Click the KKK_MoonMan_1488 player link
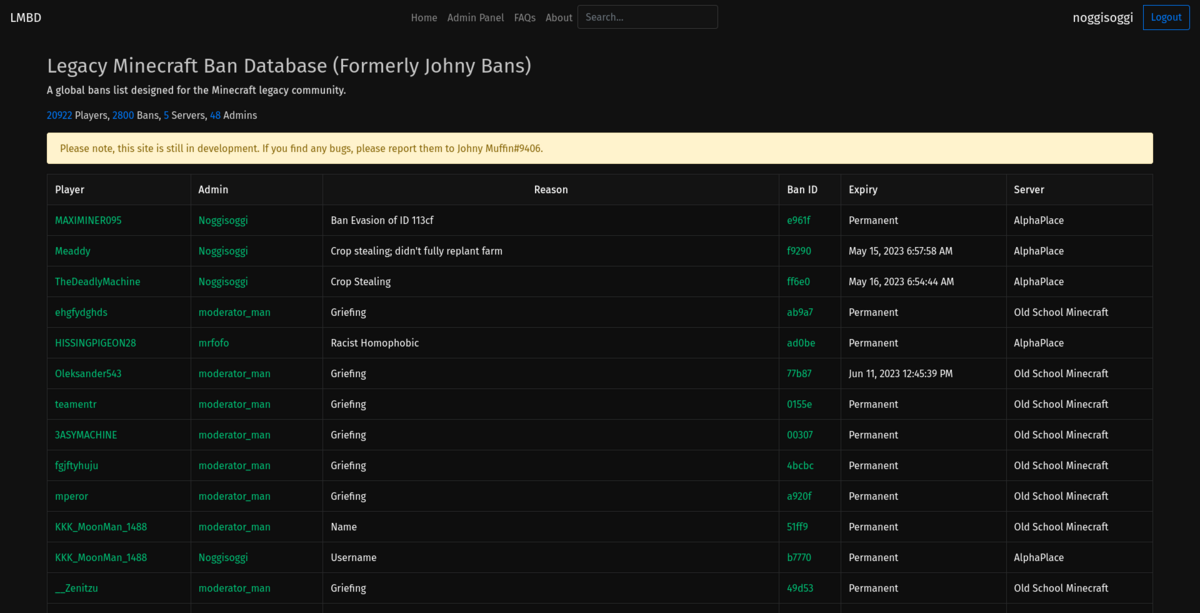Screen dimensions: 1200x613 pos(102,526)
